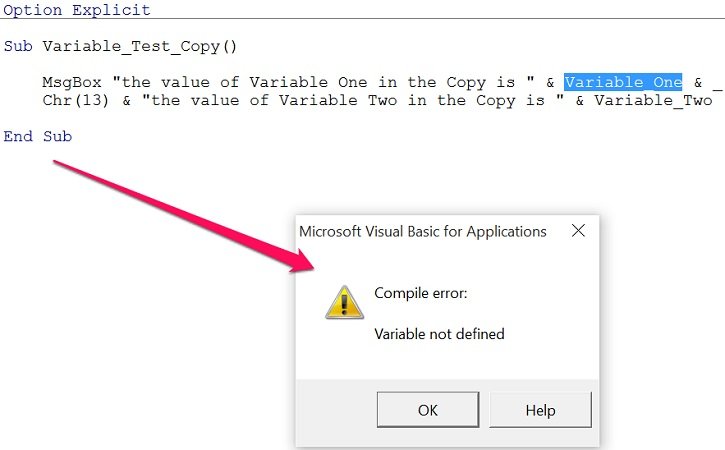The width and height of the screenshot is (725, 450).
Task: Place cursor on Sub Variable_Test_Copy() line
Action: click(120, 46)
